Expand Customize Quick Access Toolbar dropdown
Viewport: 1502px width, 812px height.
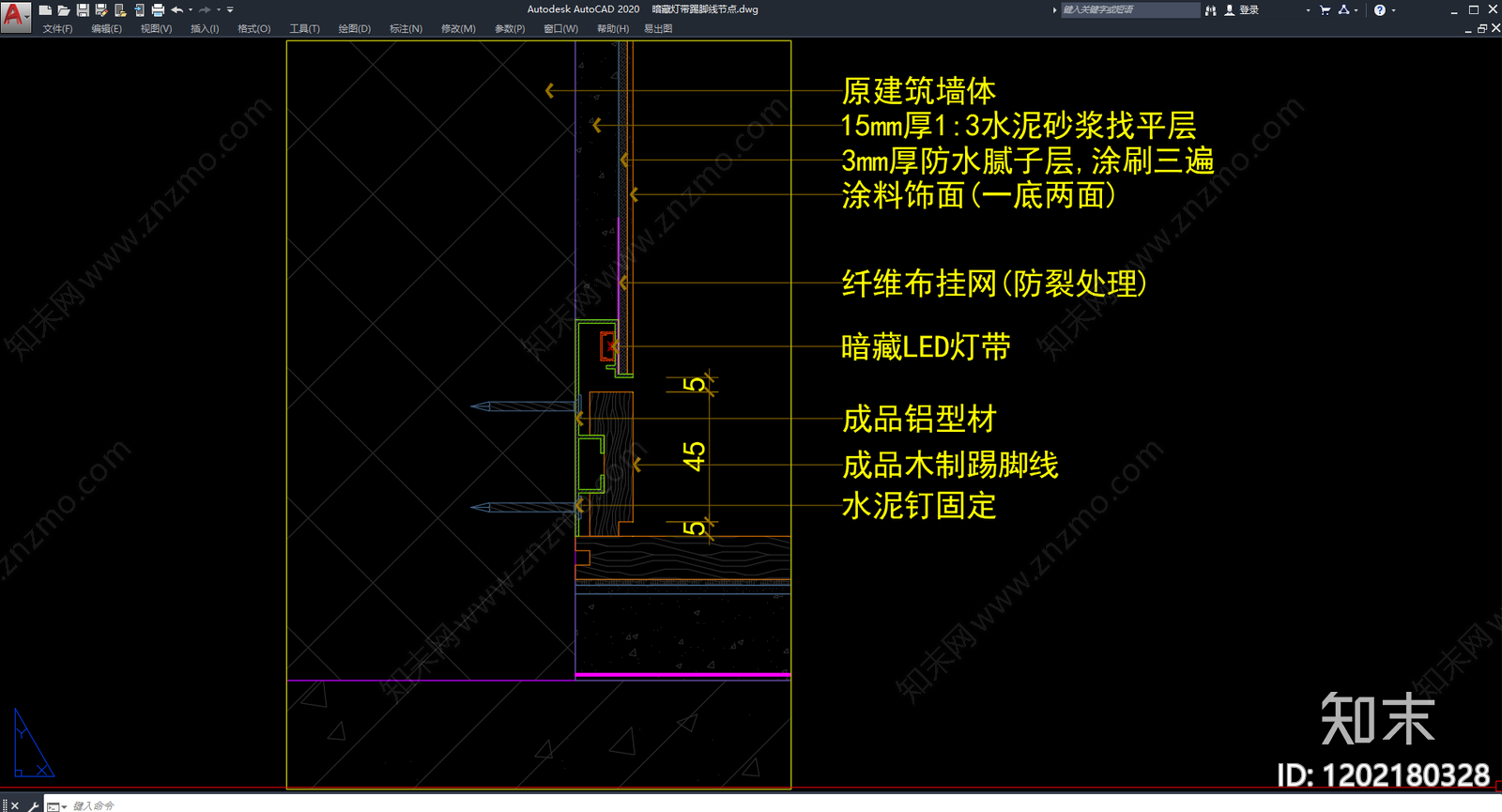pyautogui.click(x=230, y=10)
